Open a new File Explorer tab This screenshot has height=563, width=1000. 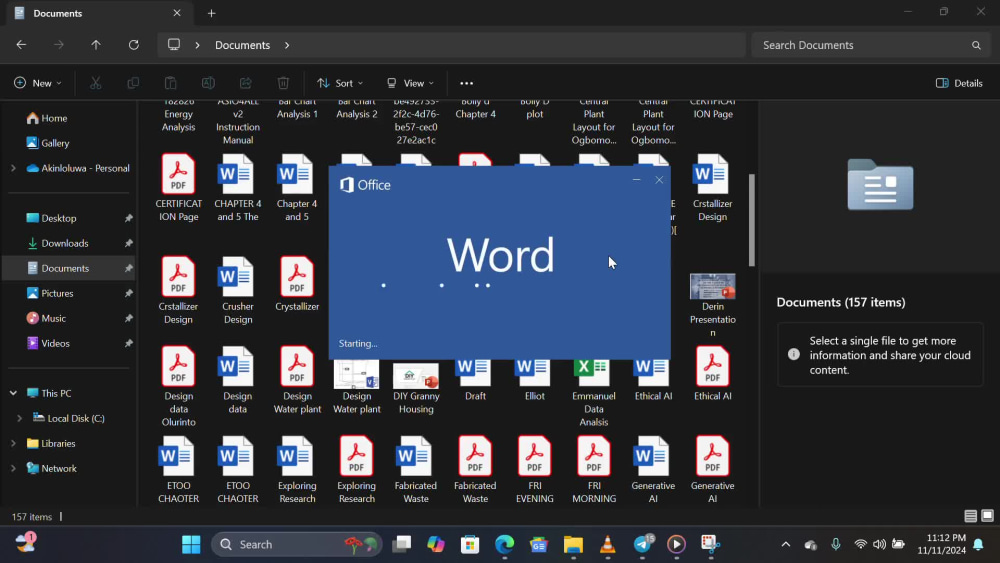coord(211,13)
